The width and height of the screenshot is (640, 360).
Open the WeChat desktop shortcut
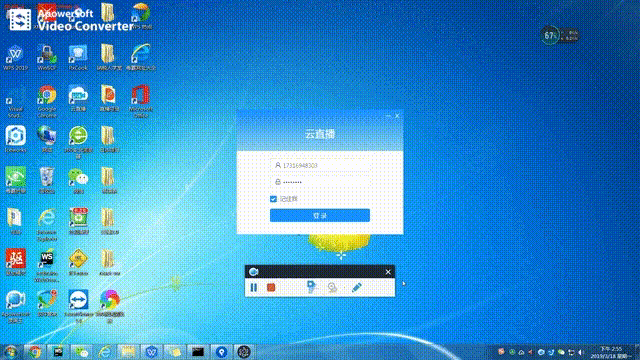[x=78, y=180]
